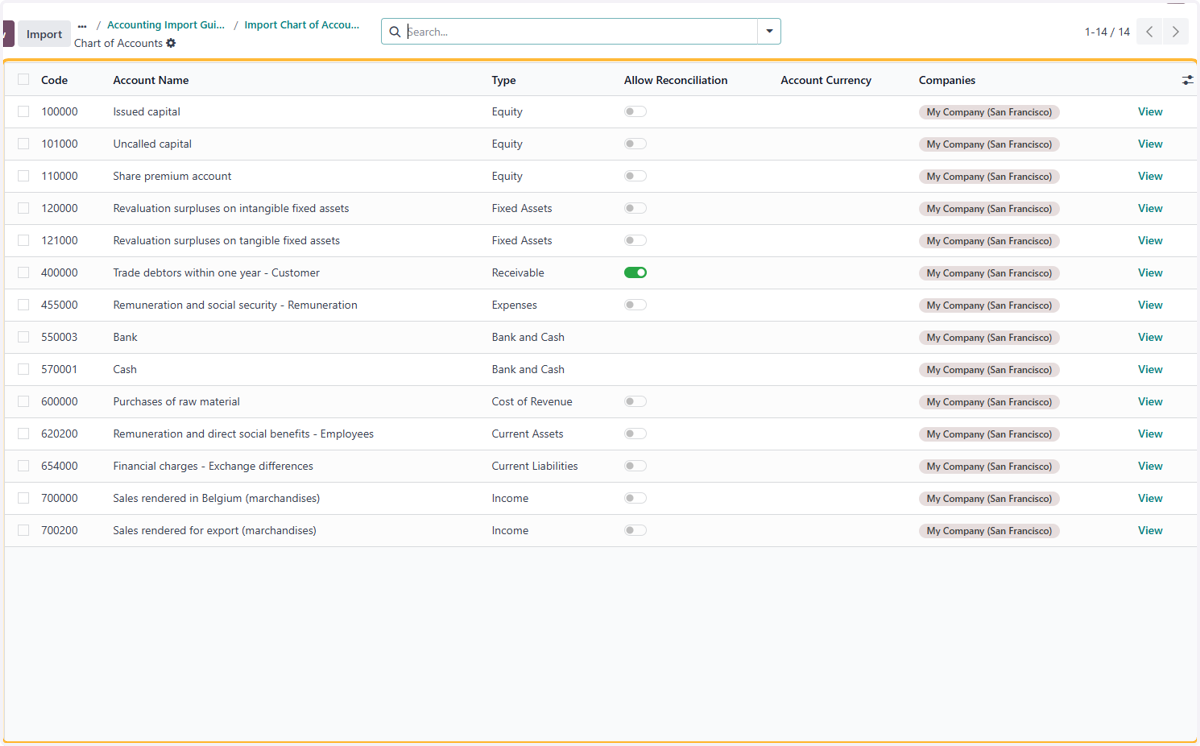This screenshot has width=1200, height=746.
Task: Open the Chart of Accounts gear settings
Action: 171,44
